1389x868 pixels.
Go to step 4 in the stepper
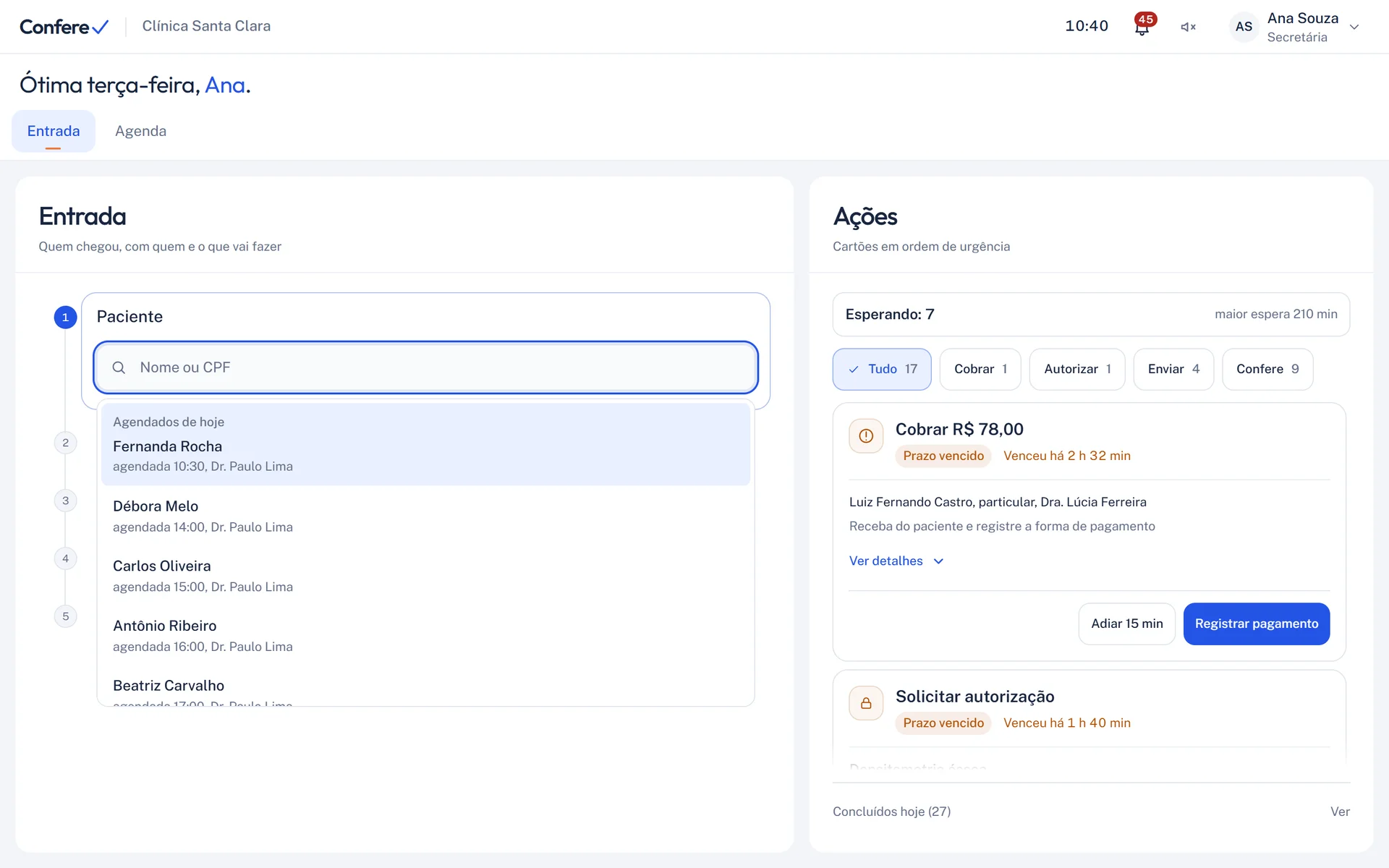pos(66,558)
